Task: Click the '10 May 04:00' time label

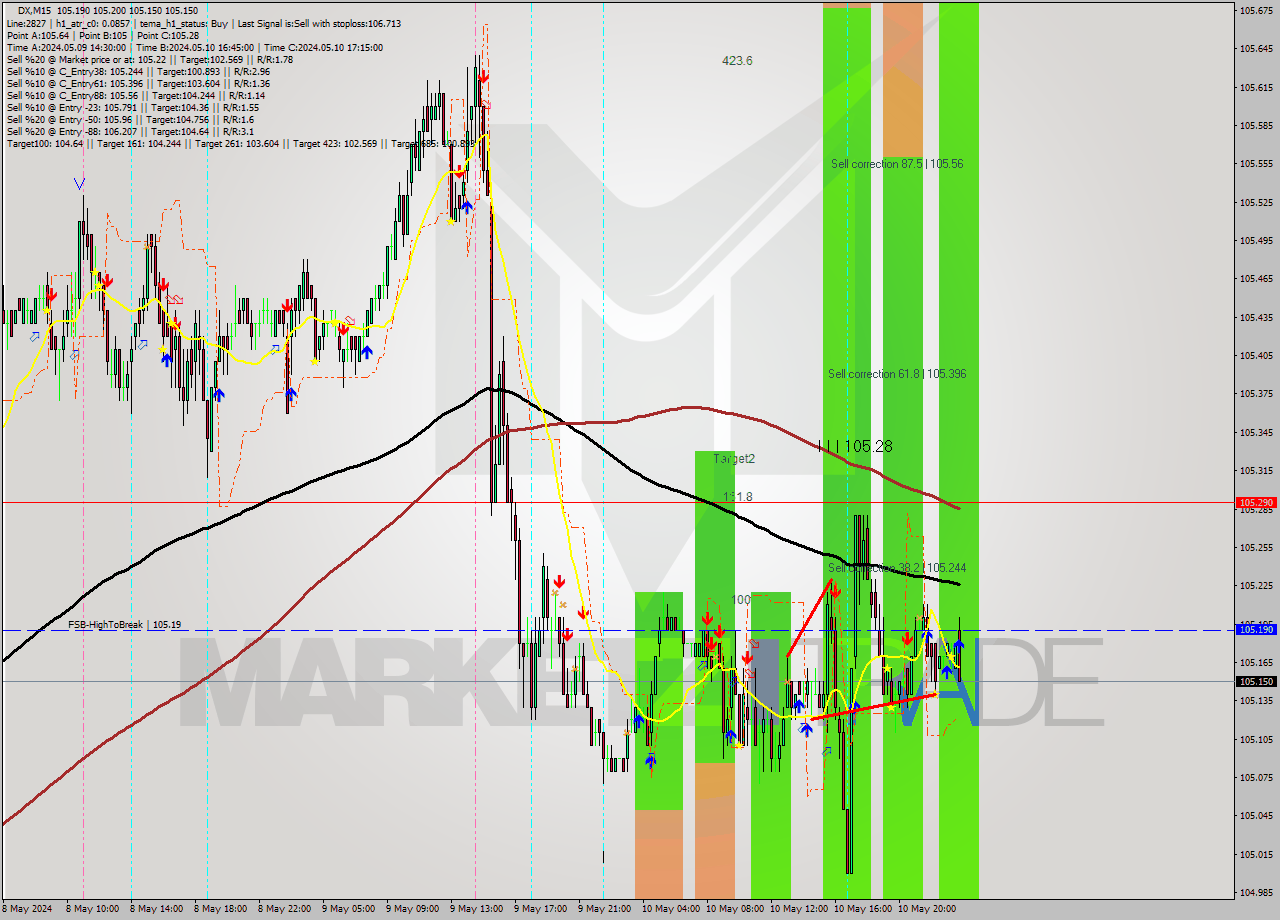Action: coord(671,909)
